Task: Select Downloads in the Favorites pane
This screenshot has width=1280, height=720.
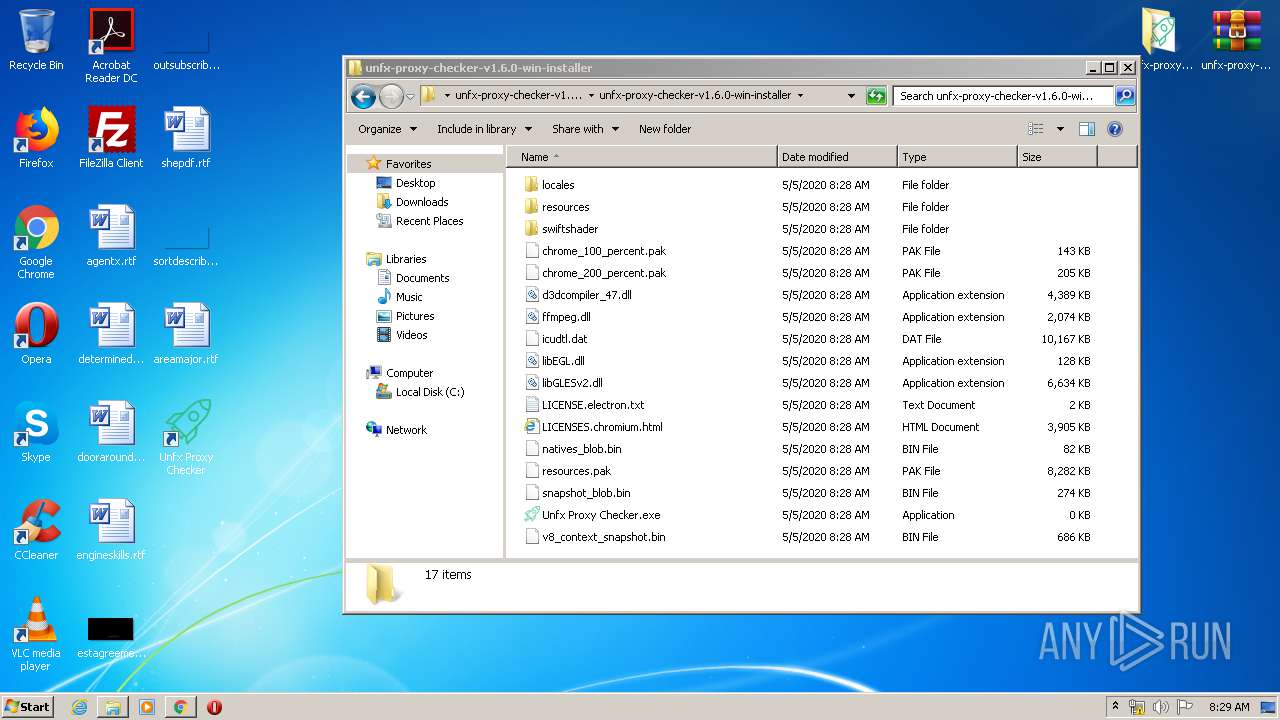Action: click(x=421, y=202)
